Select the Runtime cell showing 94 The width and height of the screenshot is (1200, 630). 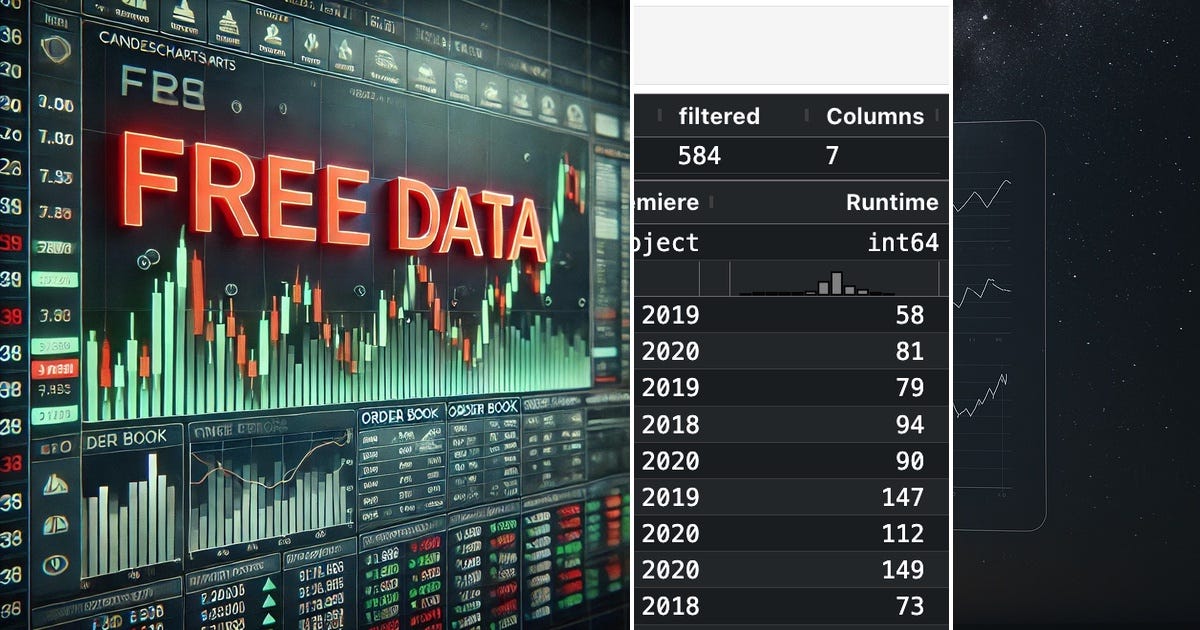pyautogui.click(x=909, y=425)
